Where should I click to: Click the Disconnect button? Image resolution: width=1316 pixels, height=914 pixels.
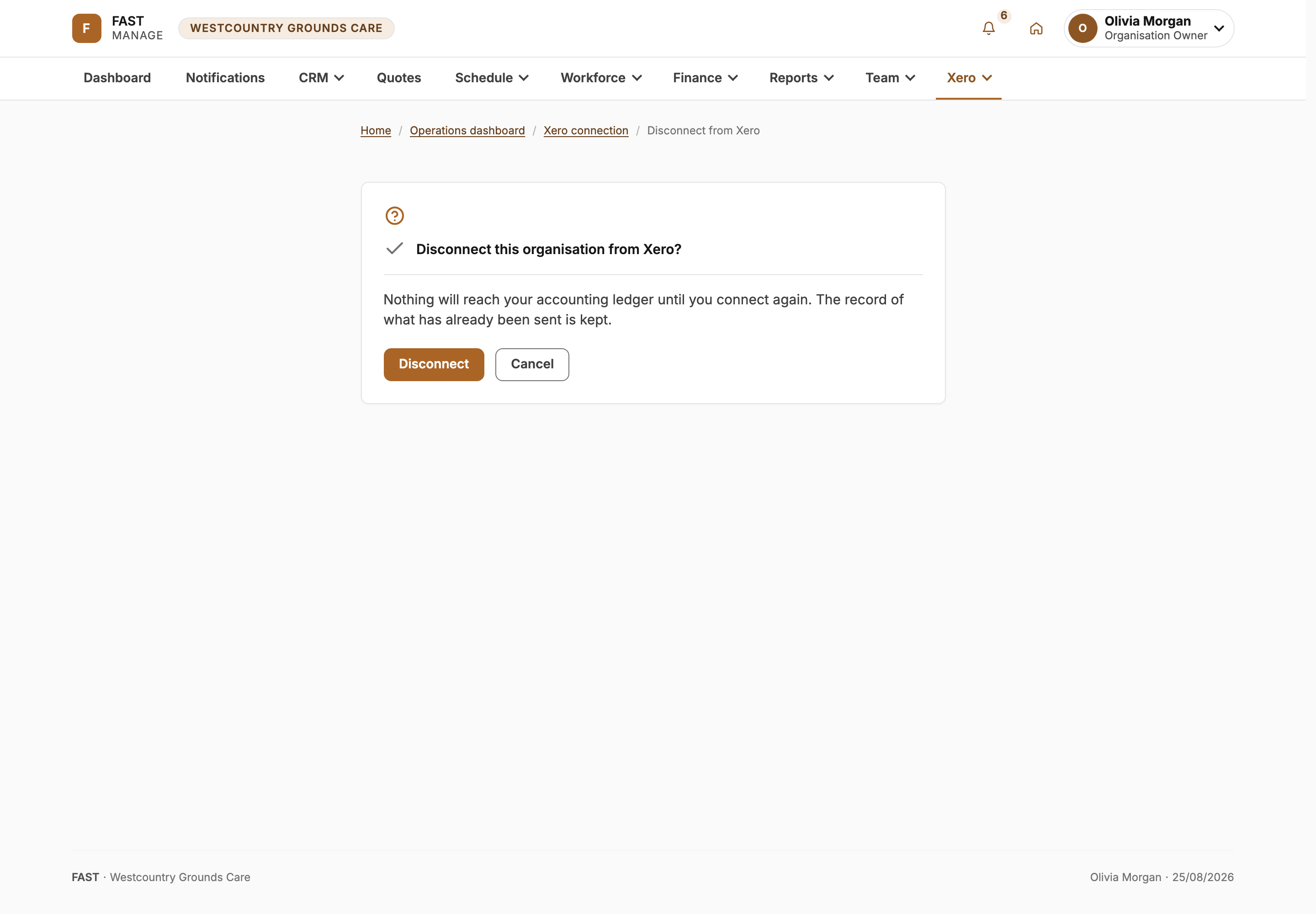434,364
